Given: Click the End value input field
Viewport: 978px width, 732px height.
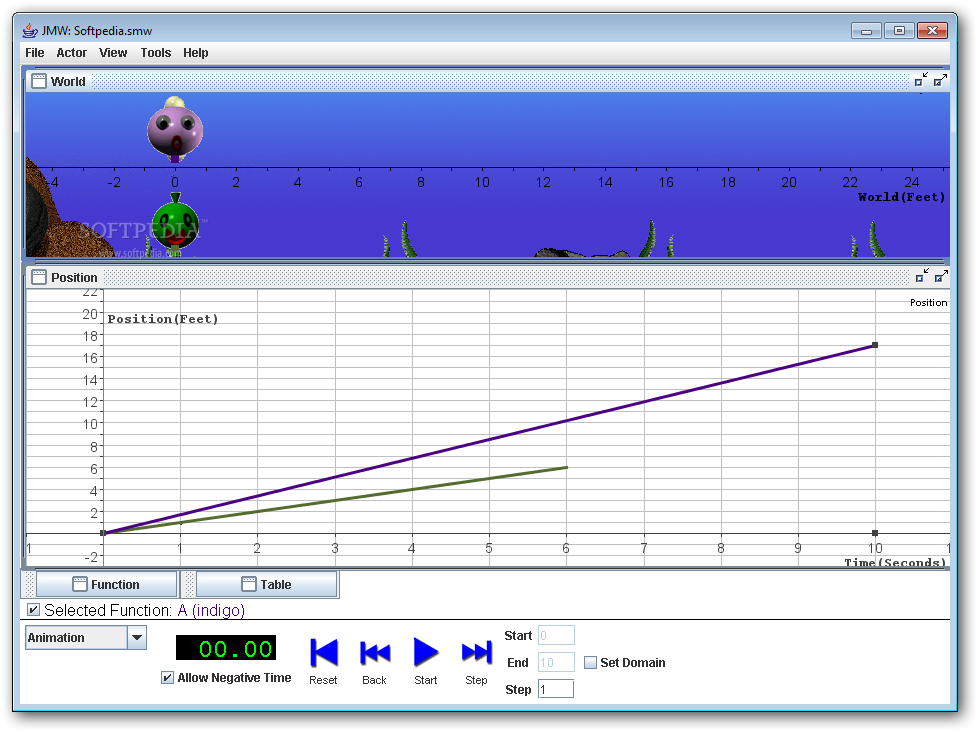Looking at the screenshot, I should [x=556, y=662].
